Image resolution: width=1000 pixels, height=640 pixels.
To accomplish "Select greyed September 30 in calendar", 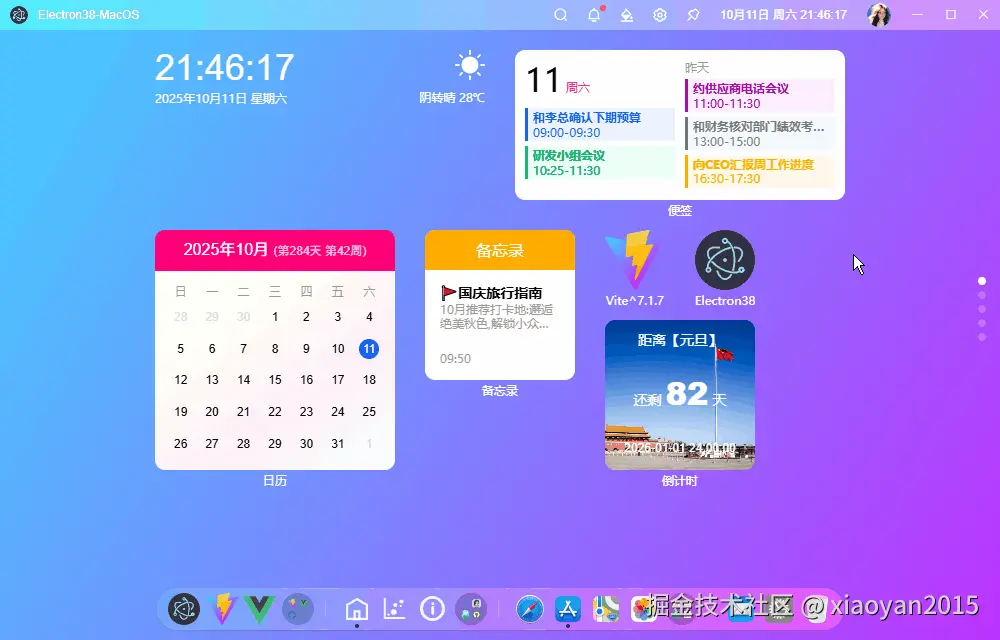I will [x=244, y=317].
